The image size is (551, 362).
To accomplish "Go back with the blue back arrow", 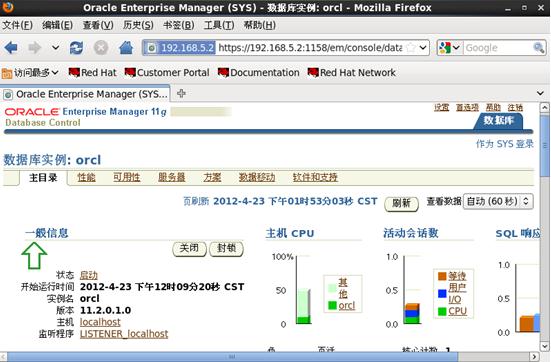I will click(11, 47).
